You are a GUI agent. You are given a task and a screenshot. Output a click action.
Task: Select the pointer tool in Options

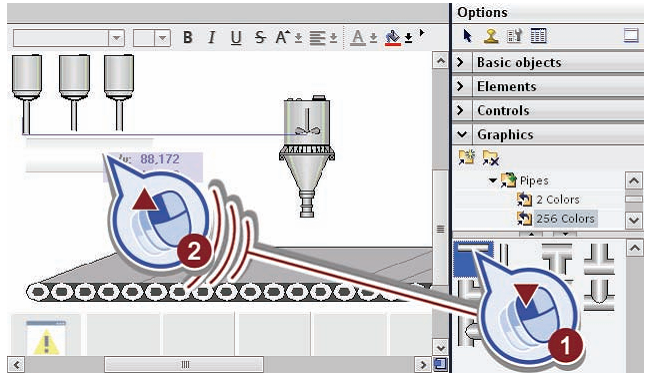tap(467, 36)
